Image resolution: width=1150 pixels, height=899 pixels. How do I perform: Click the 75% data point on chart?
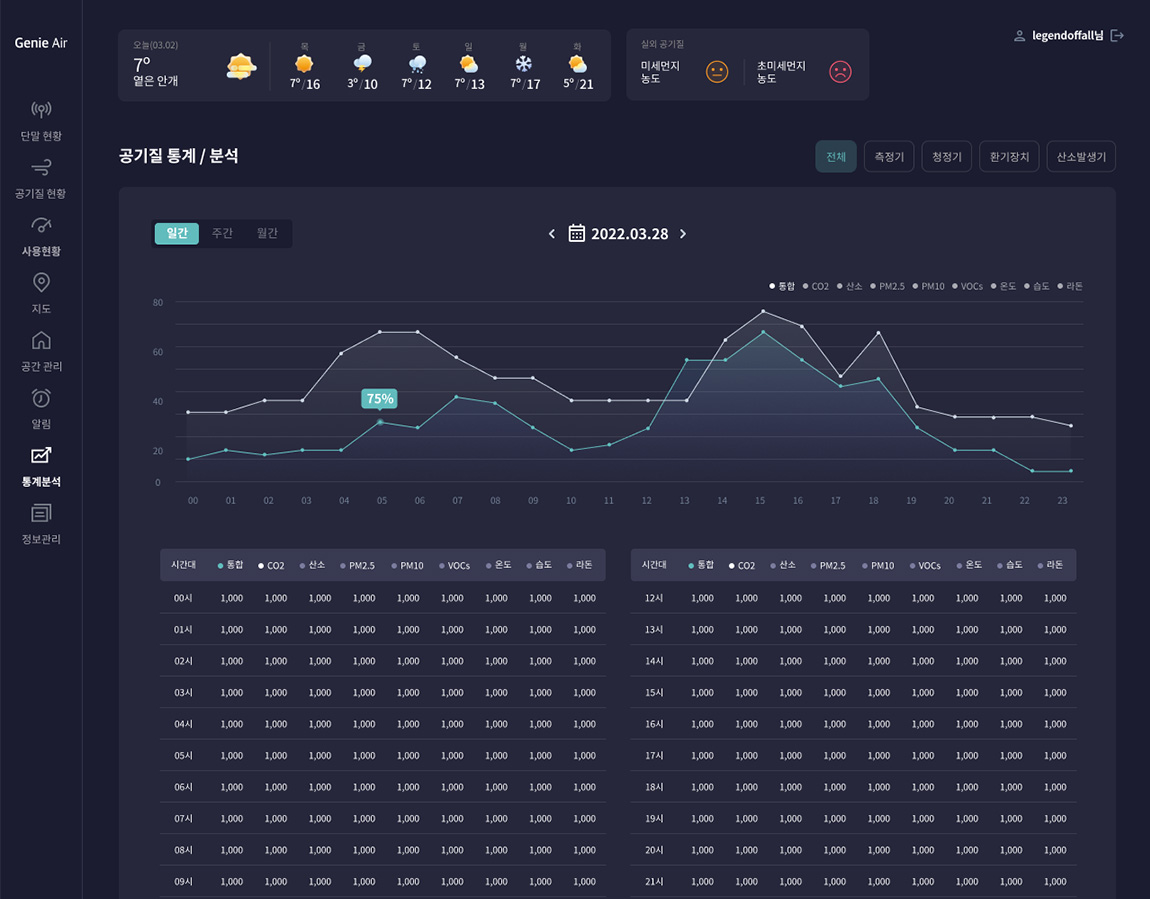[x=380, y=422]
